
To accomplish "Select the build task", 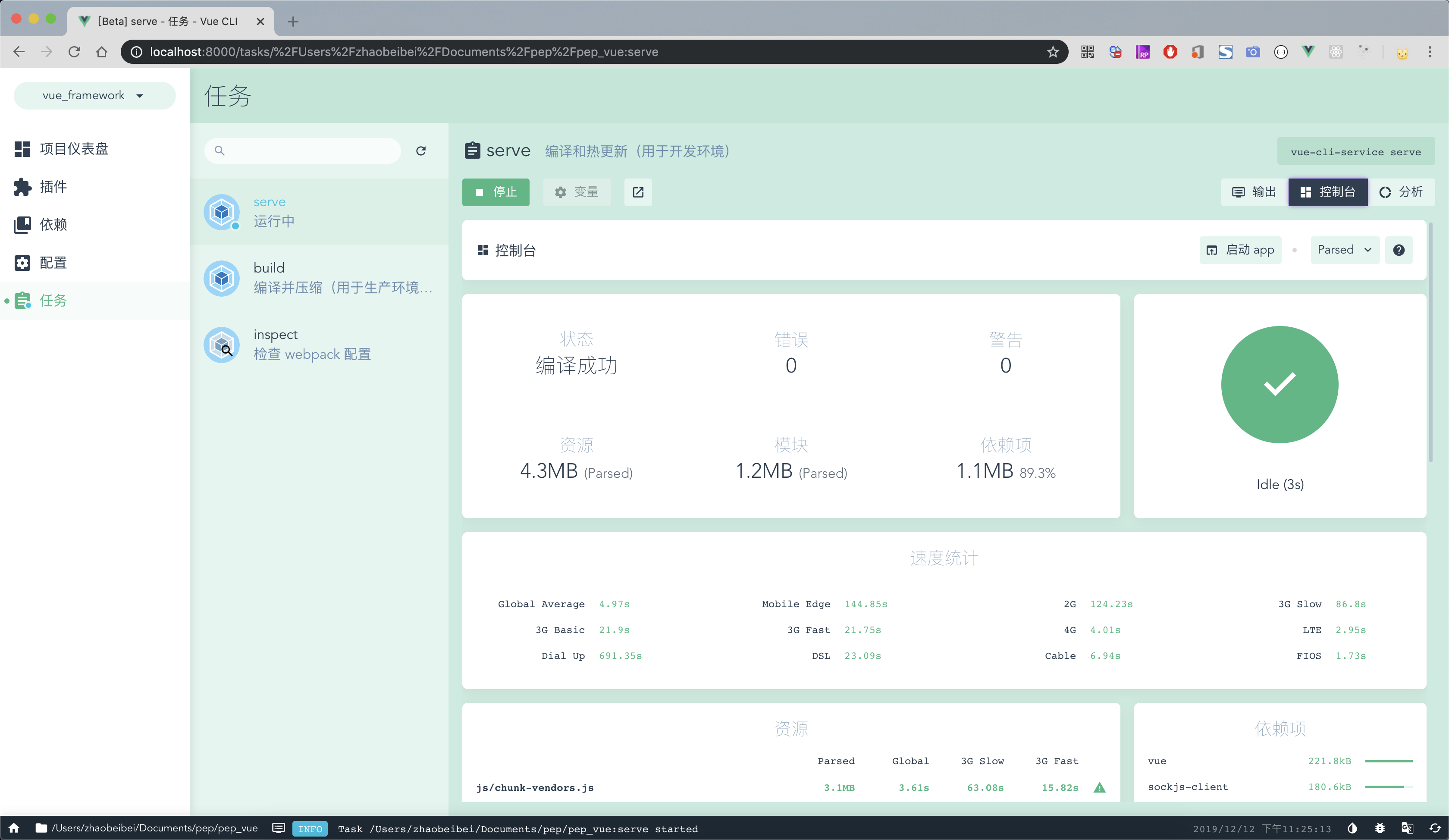I will 319,278.
